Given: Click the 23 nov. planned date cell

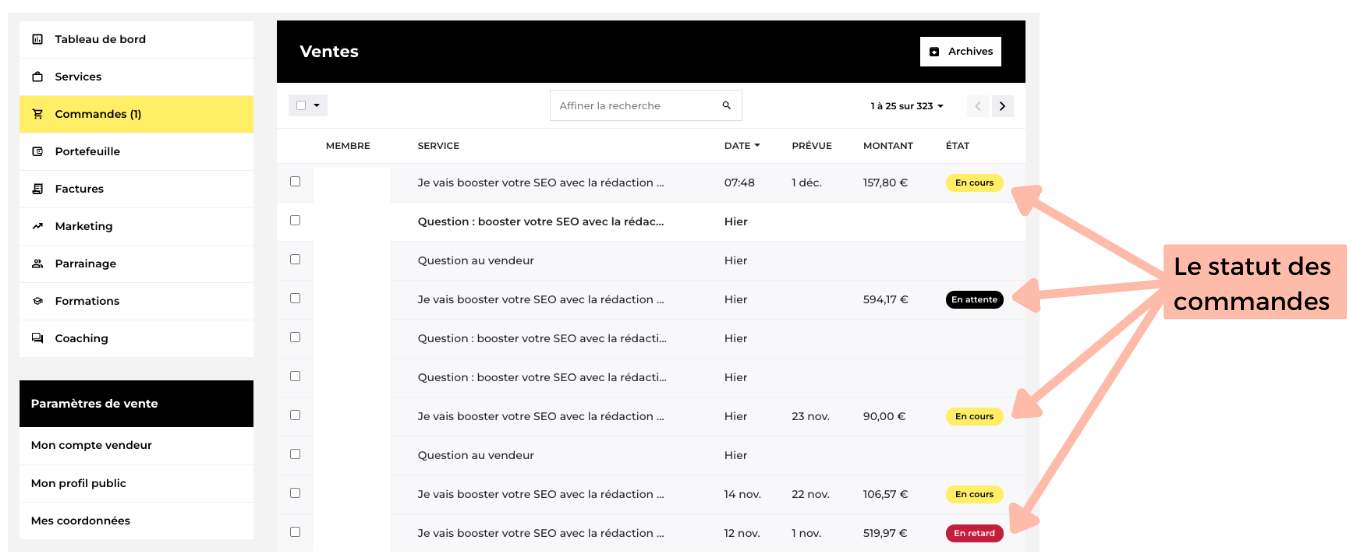Looking at the screenshot, I should [811, 416].
